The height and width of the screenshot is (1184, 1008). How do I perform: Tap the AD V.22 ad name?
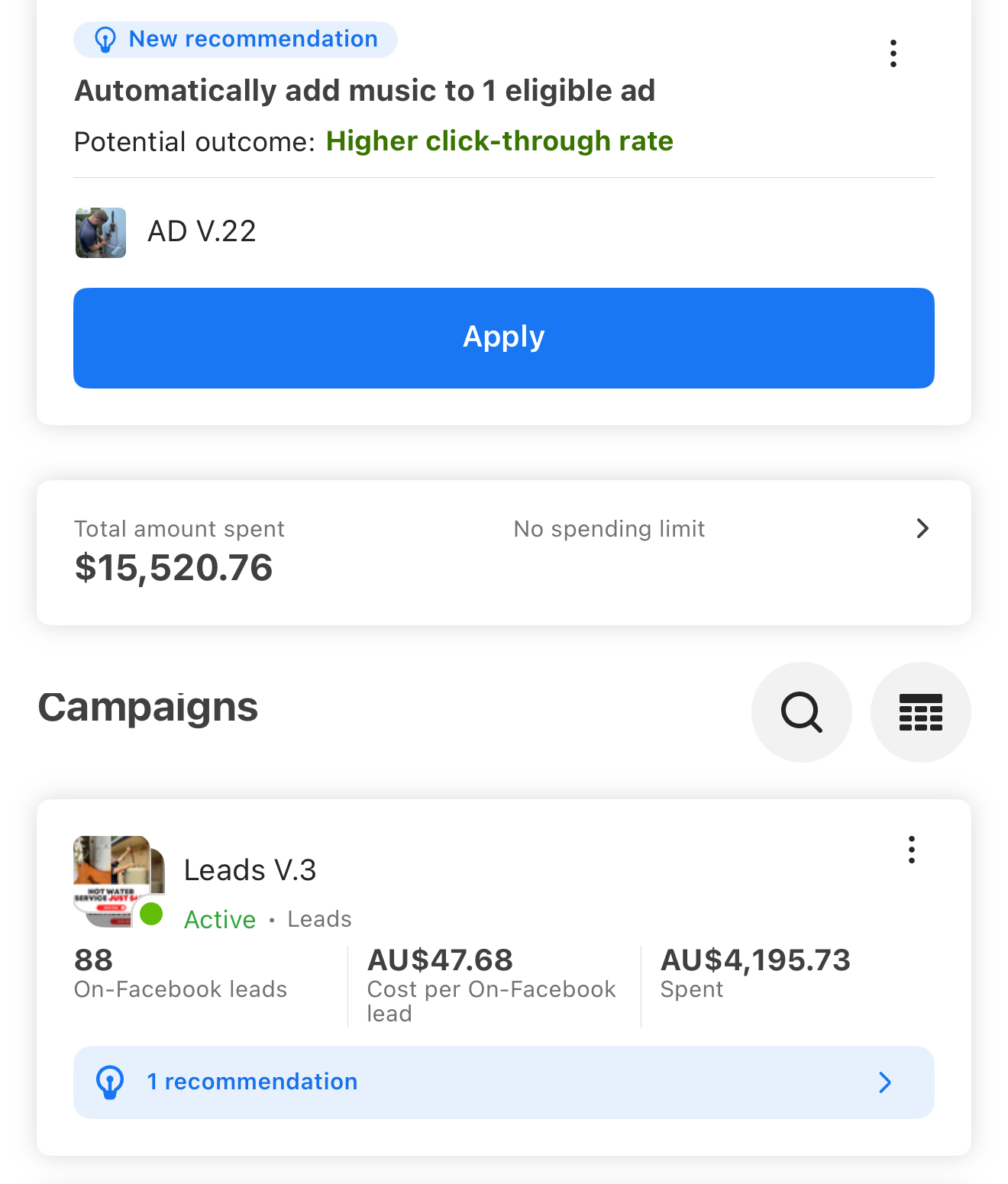point(202,231)
